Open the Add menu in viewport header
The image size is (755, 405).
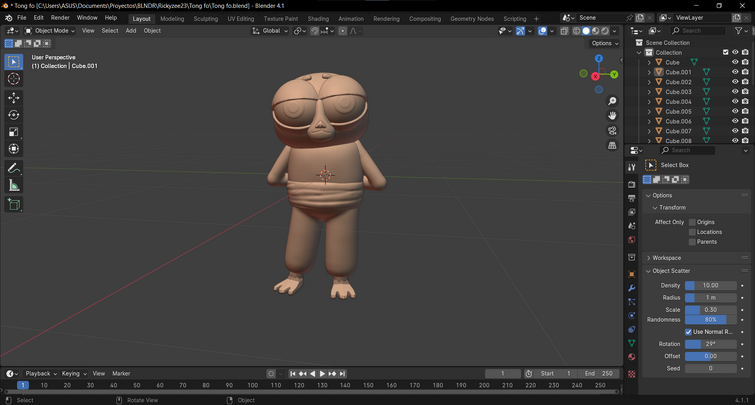(130, 31)
